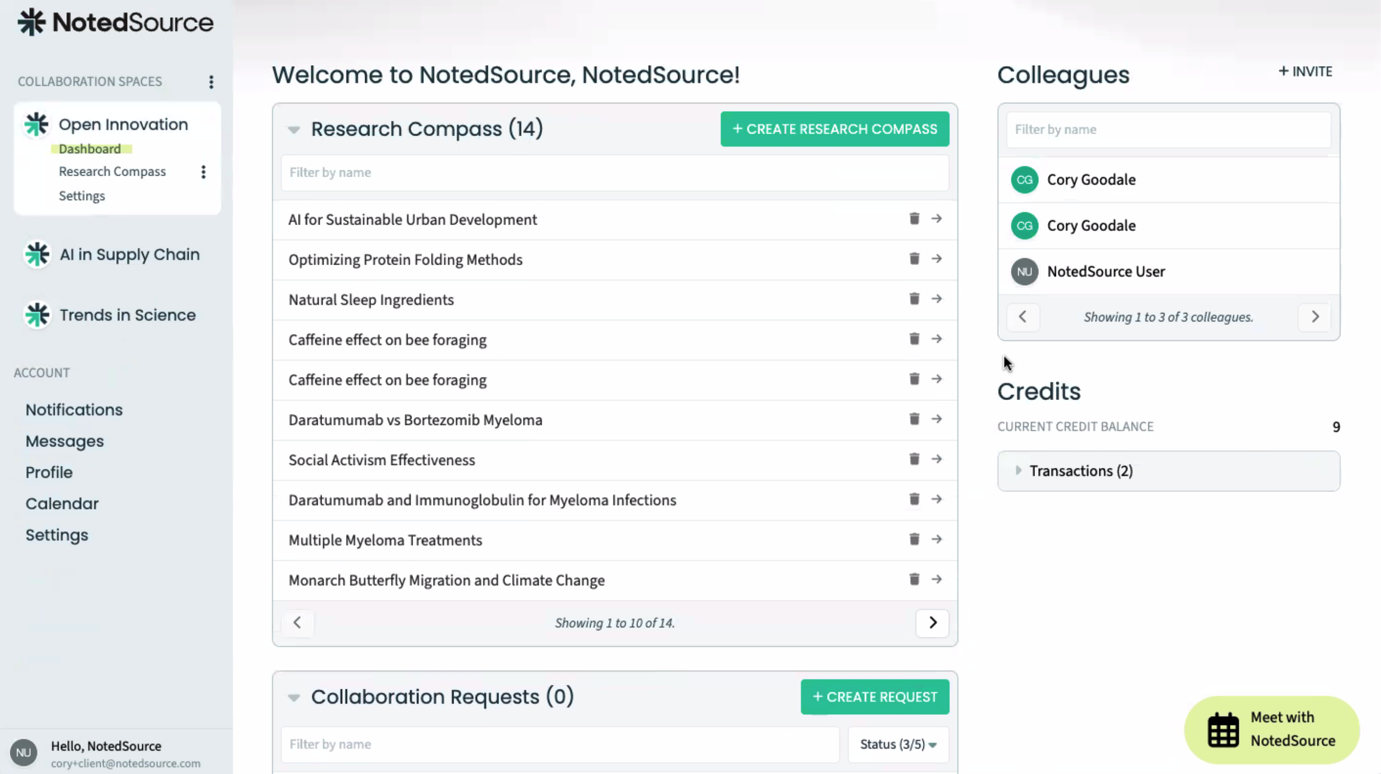Delete Monarch Butterfly Migration entry

[914, 579]
